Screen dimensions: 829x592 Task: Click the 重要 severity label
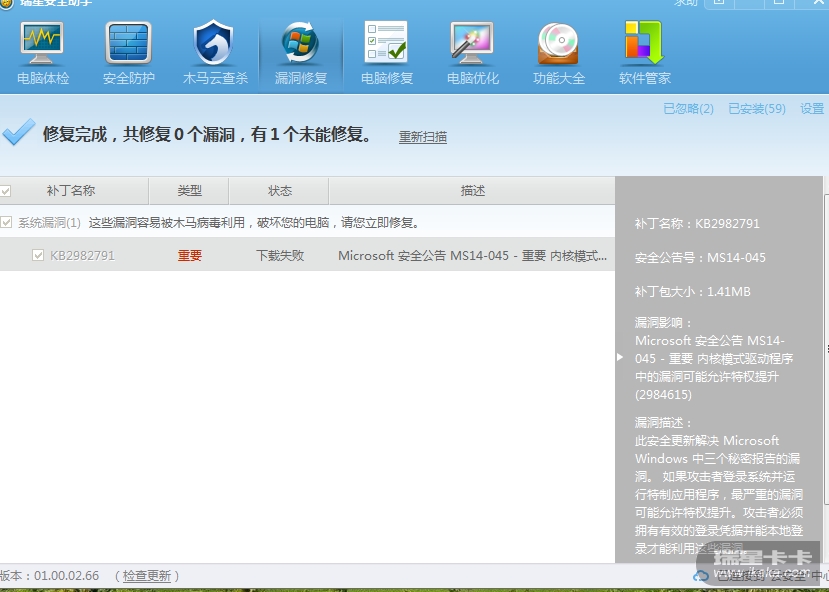coord(189,256)
